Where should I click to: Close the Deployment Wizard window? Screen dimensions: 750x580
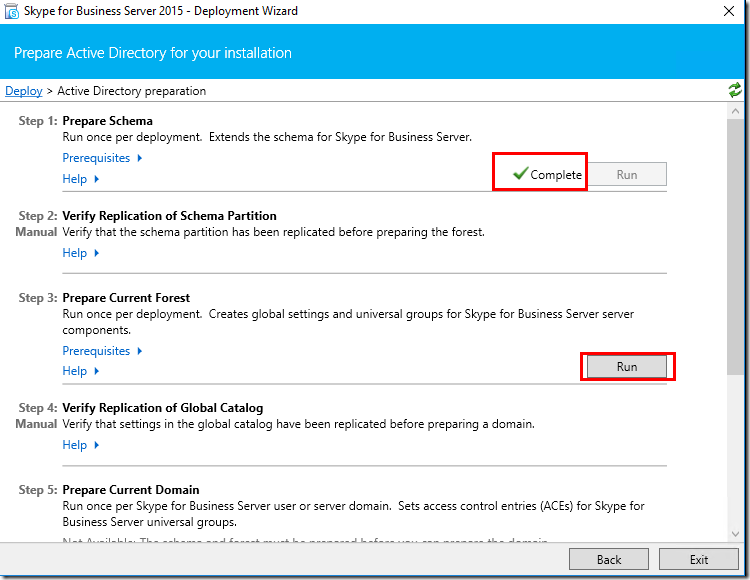point(728,11)
